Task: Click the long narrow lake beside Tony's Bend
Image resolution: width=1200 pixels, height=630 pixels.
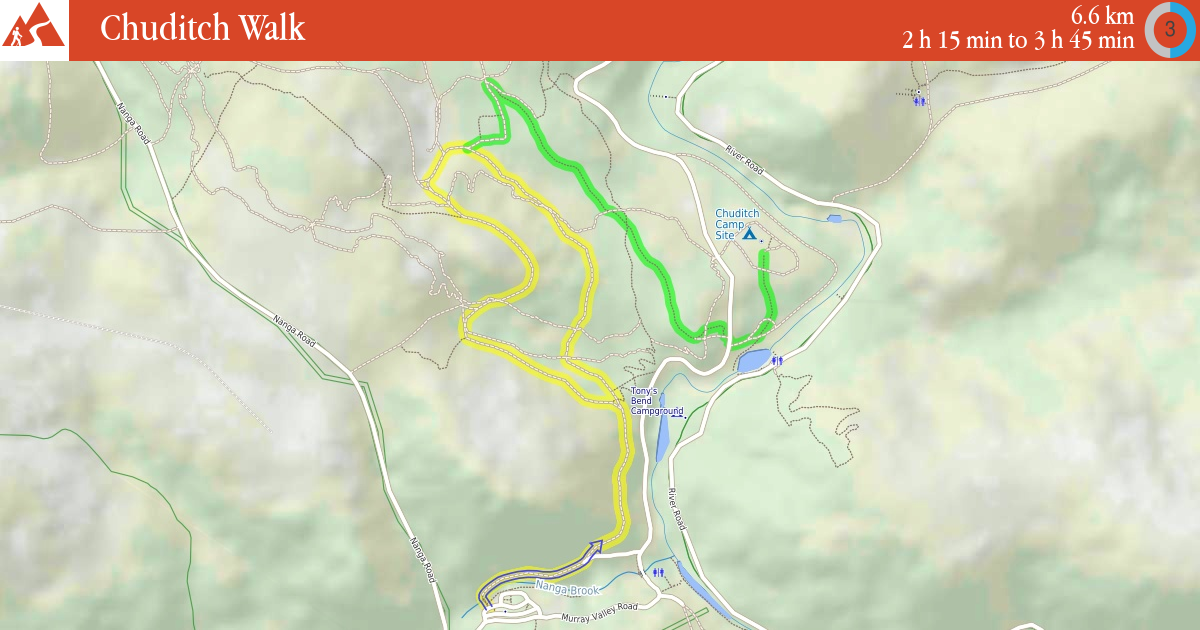Action: [661, 428]
